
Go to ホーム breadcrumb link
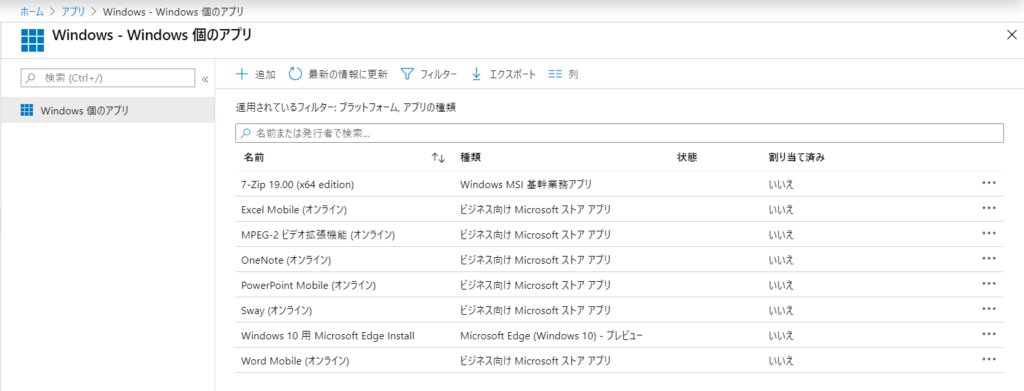pos(32,12)
